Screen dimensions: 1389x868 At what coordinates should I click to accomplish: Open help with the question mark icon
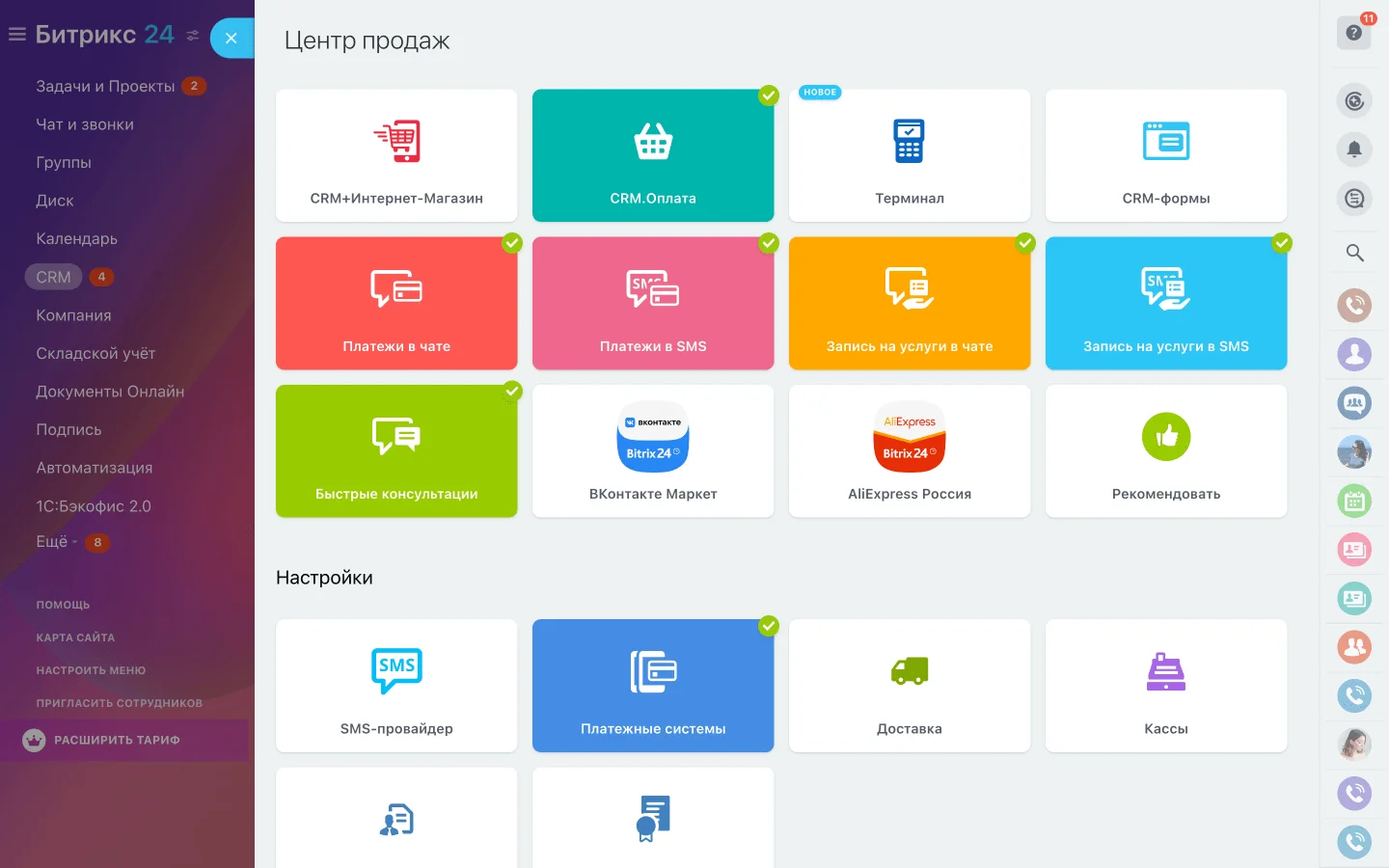(x=1353, y=33)
